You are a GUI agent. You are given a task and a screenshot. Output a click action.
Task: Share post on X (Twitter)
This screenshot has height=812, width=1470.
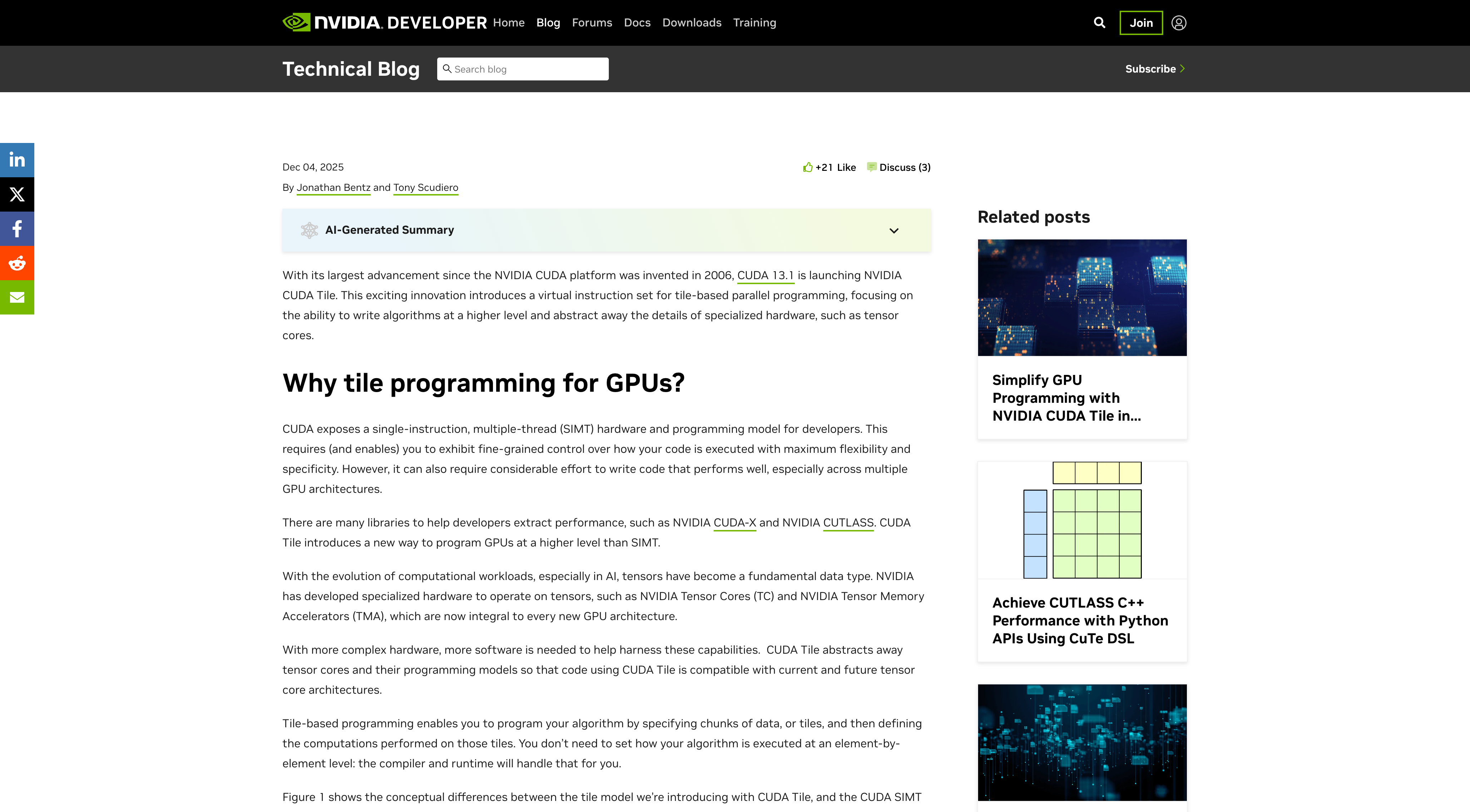click(17, 194)
